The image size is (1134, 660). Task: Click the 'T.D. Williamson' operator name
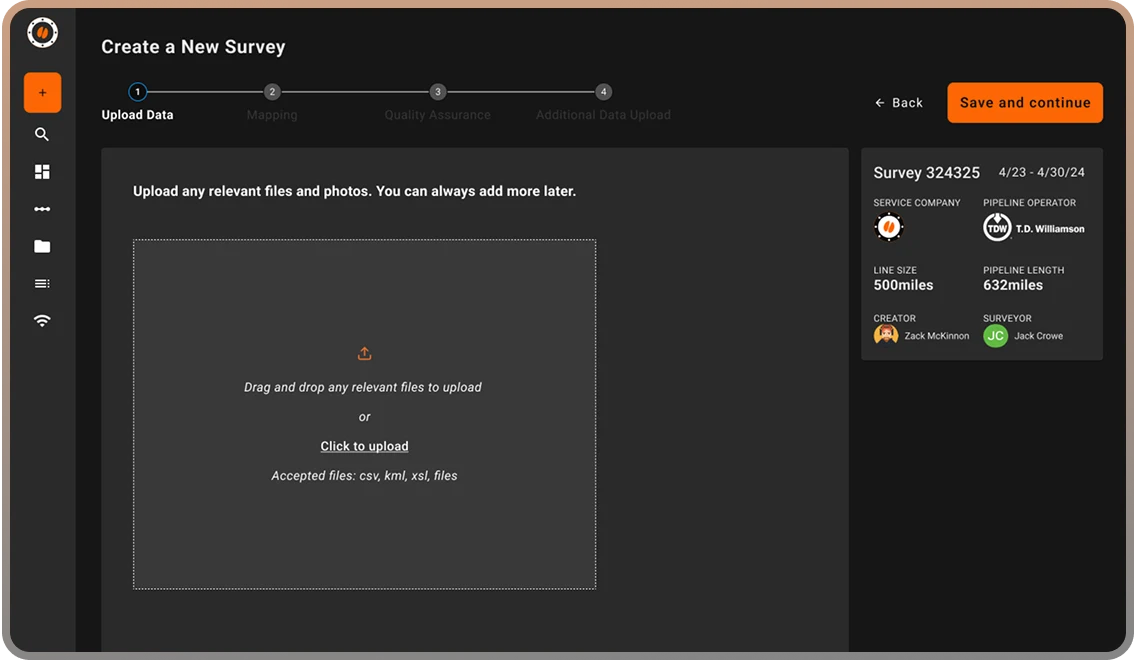point(1050,228)
